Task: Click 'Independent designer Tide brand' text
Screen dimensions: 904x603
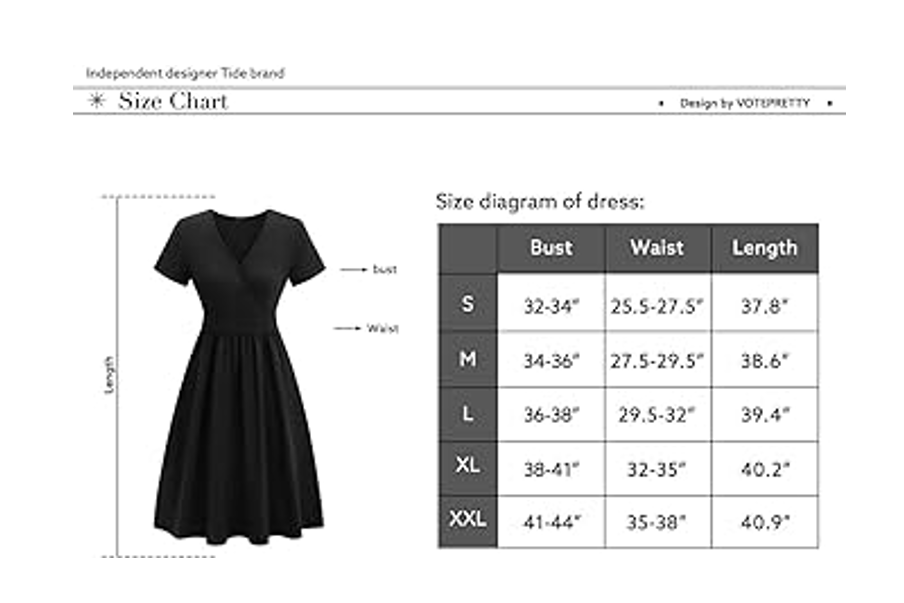Action: (185, 73)
